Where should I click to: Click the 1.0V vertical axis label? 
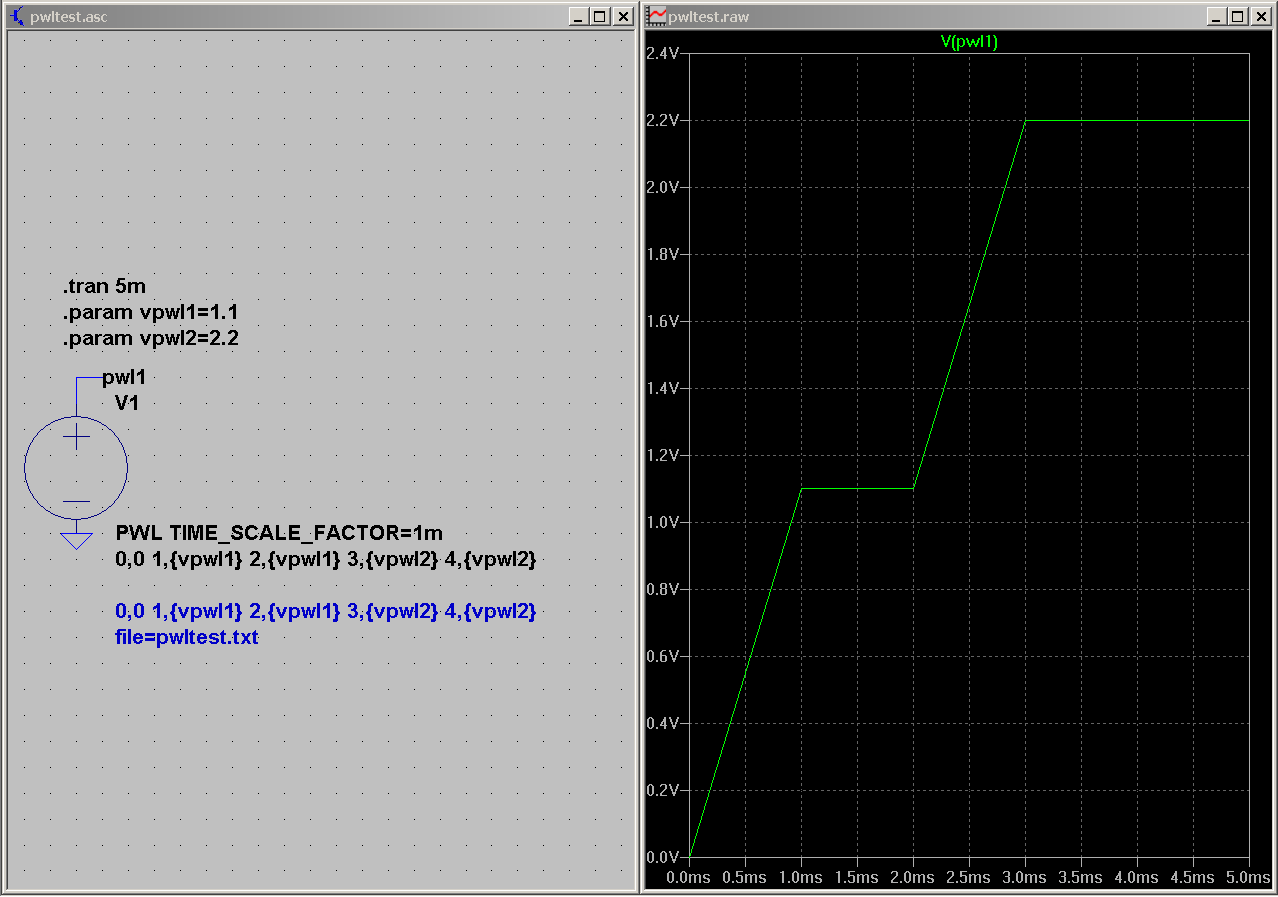click(x=663, y=522)
